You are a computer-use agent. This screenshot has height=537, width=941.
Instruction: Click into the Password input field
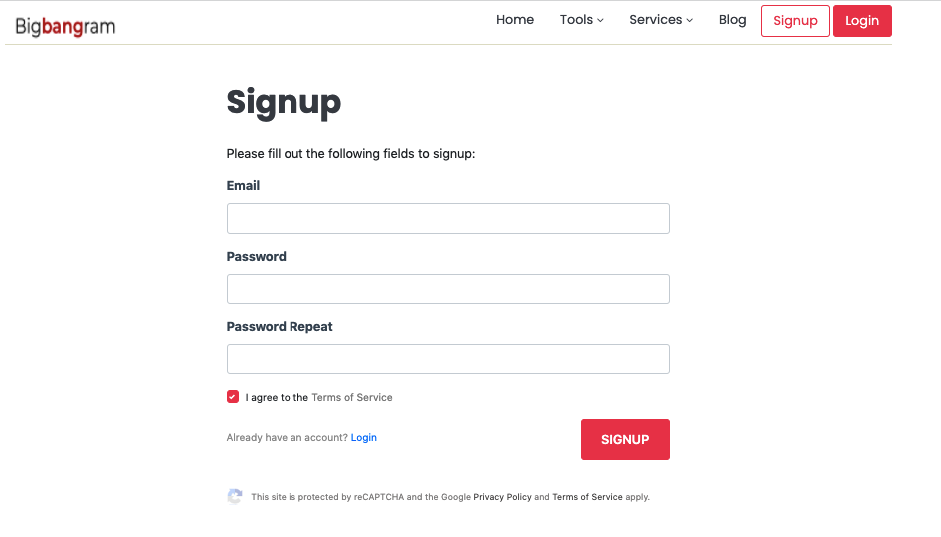point(448,289)
